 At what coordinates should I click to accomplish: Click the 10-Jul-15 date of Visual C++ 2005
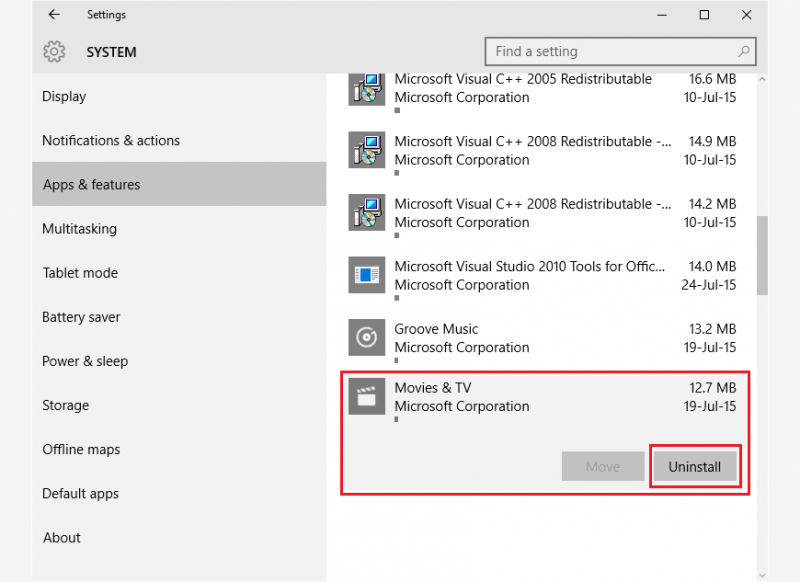[710, 97]
